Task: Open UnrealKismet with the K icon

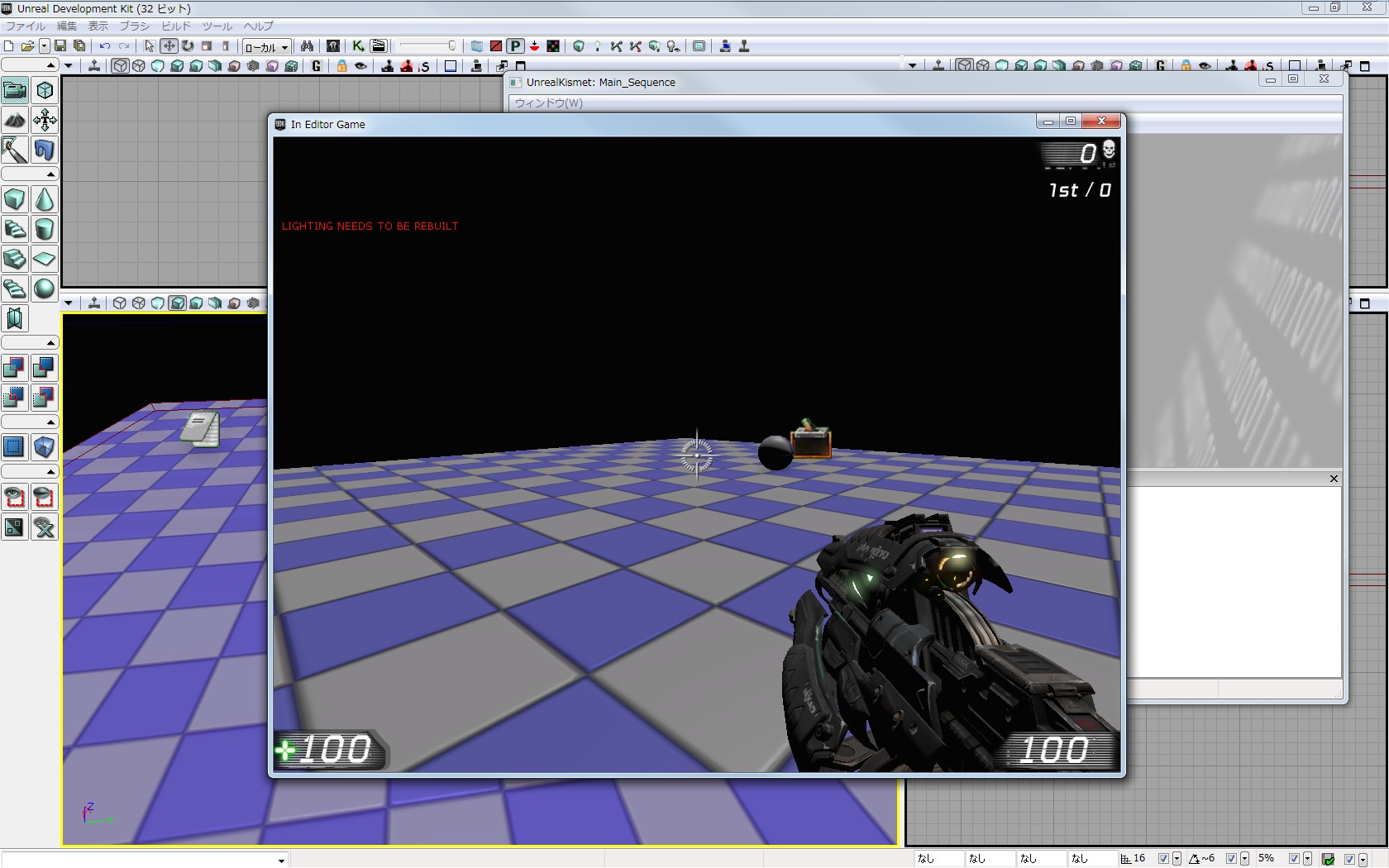Action: click(x=358, y=46)
